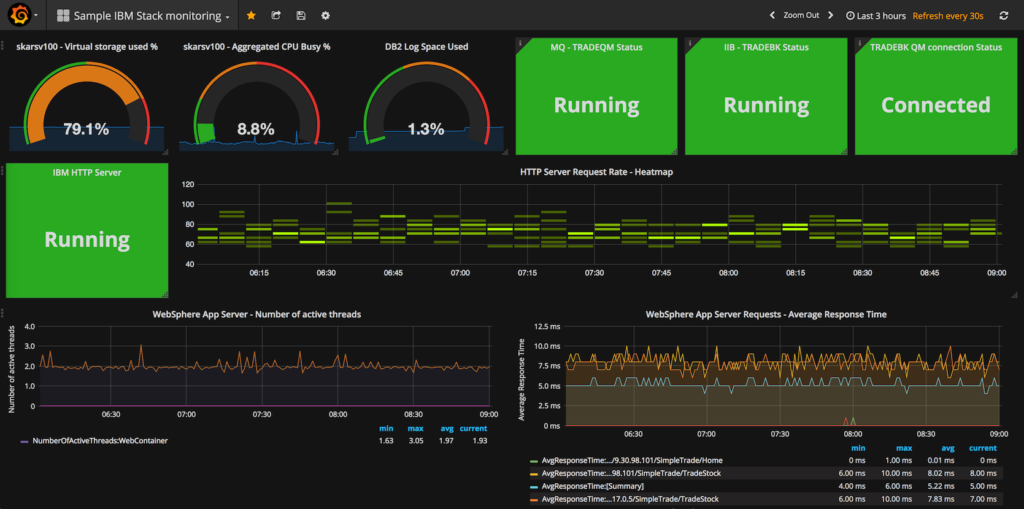Sort threads legend by current column
The width and height of the screenshot is (1024, 509).
click(x=473, y=429)
